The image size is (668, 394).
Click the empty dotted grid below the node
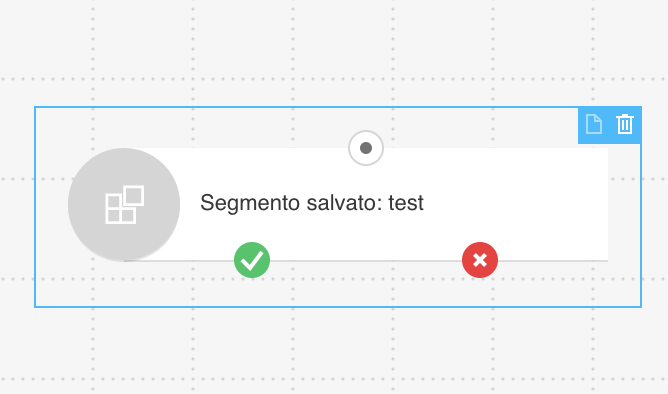[332, 349]
